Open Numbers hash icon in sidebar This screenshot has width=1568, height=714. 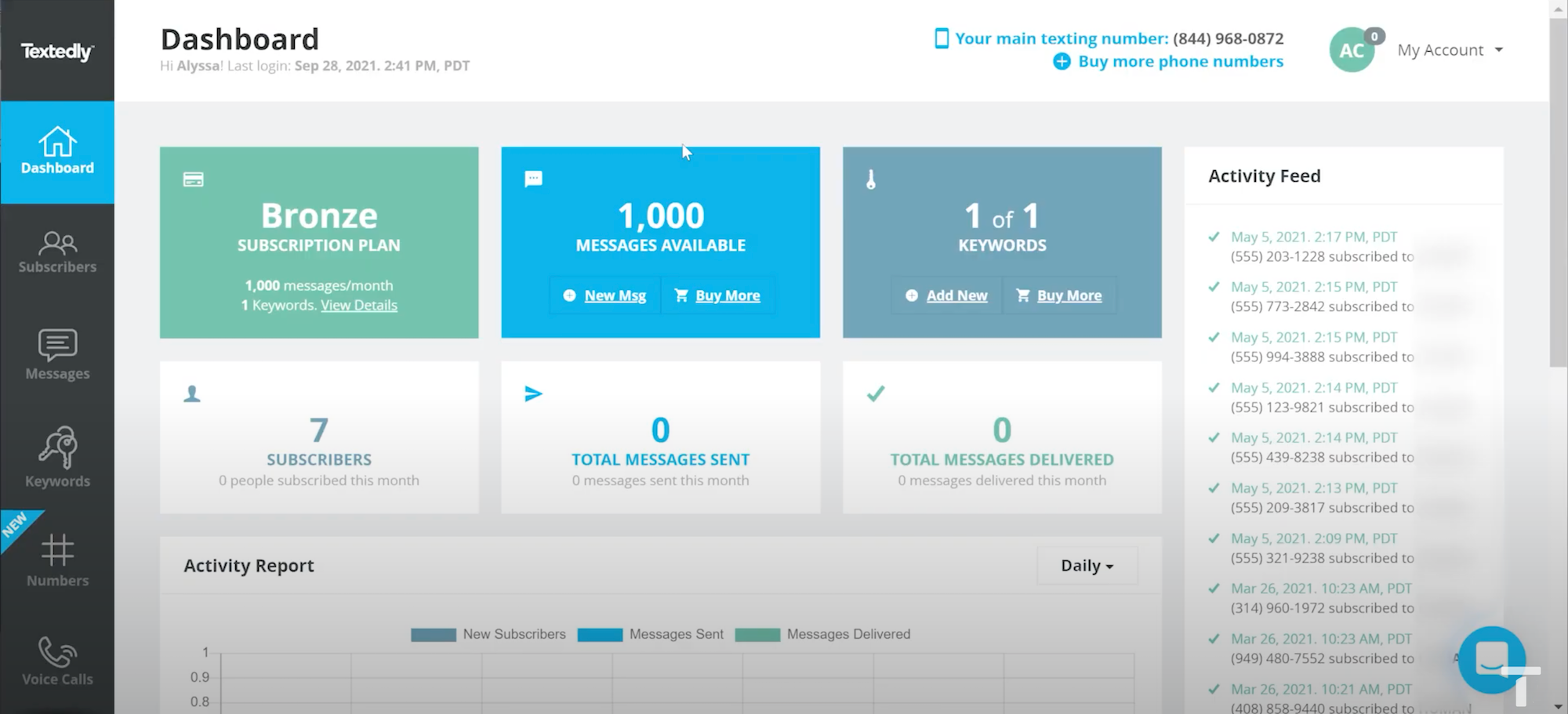coord(57,551)
